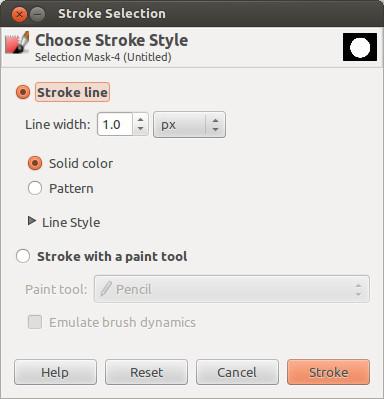The image size is (384, 399).
Task: Reset stroke settings with Reset button
Action: coord(146,372)
